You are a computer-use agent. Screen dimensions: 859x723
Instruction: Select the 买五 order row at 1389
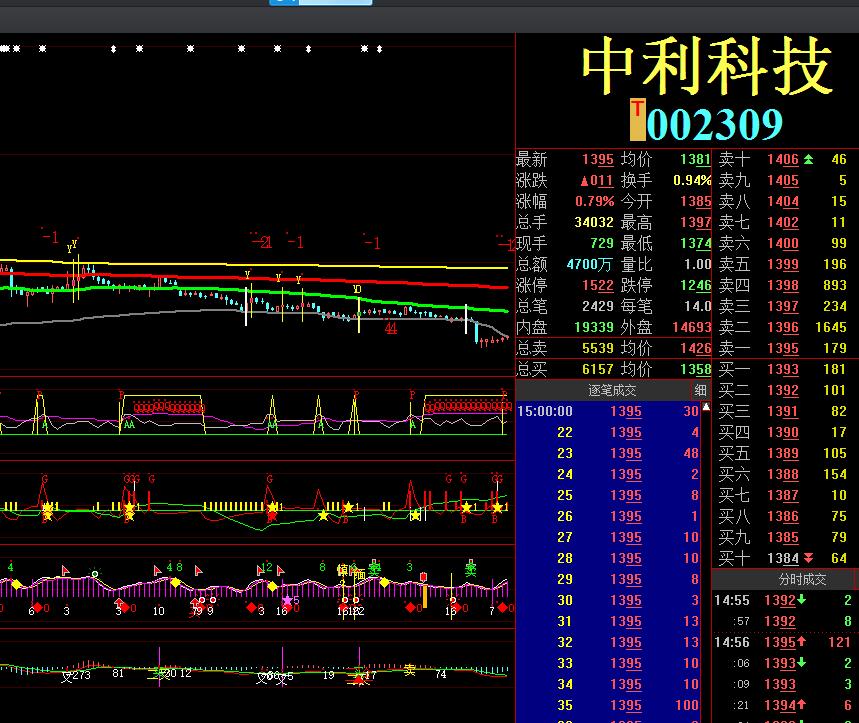click(x=784, y=453)
